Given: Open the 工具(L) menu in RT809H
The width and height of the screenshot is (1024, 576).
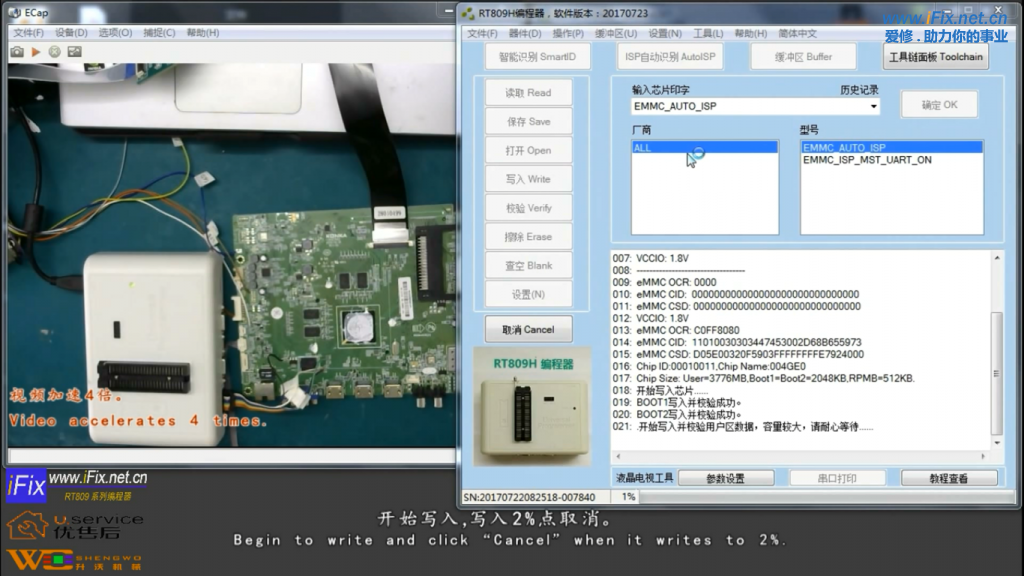Looking at the screenshot, I should (x=708, y=33).
